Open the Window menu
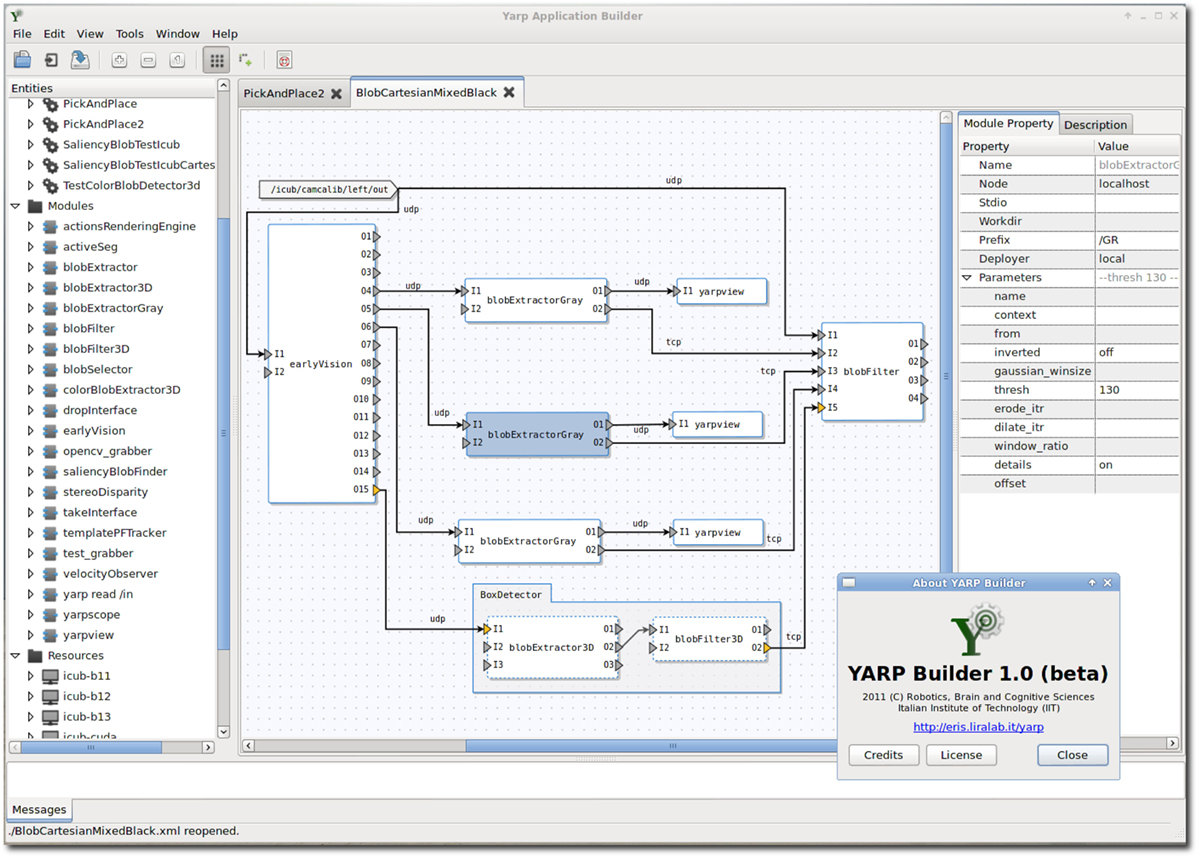This screenshot has width=1199, height=858. [x=177, y=34]
